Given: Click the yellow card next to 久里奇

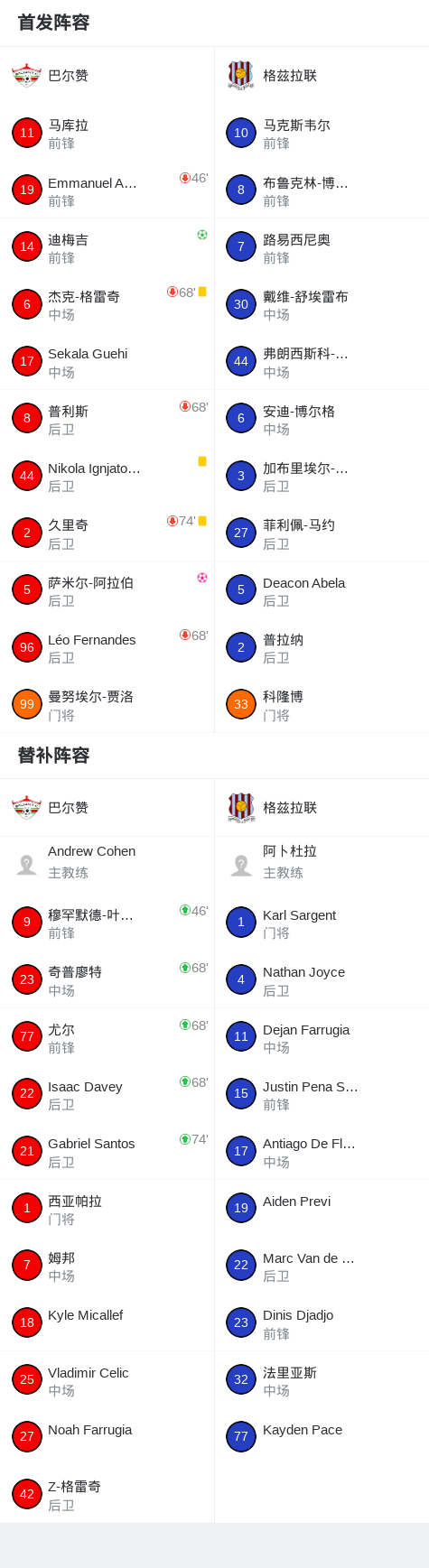Looking at the screenshot, I should 202,521.
